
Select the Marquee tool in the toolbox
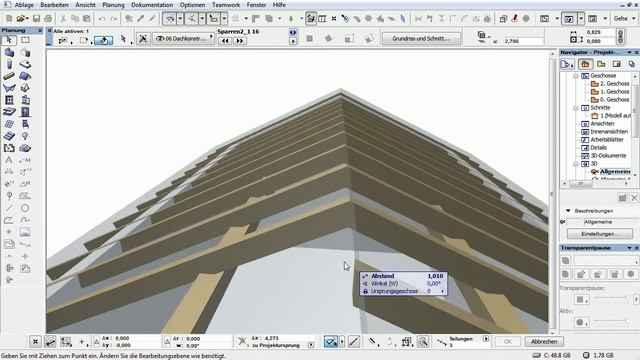point(25,40)
